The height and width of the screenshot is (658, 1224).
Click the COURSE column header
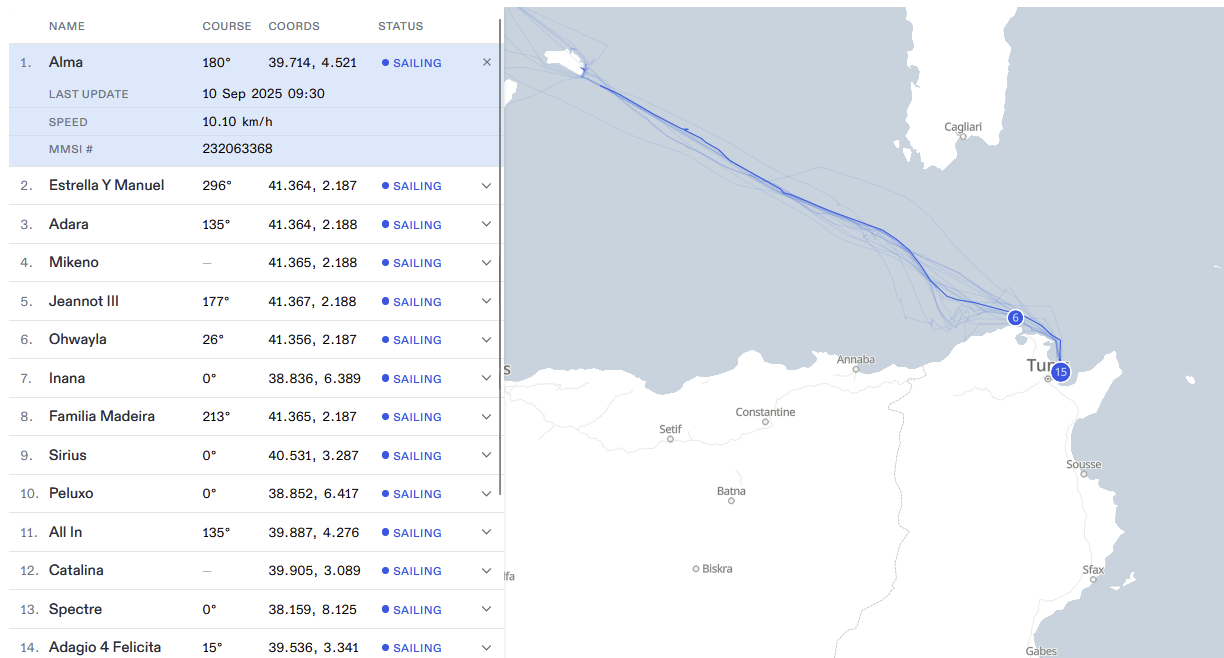[x=227, y=26]
